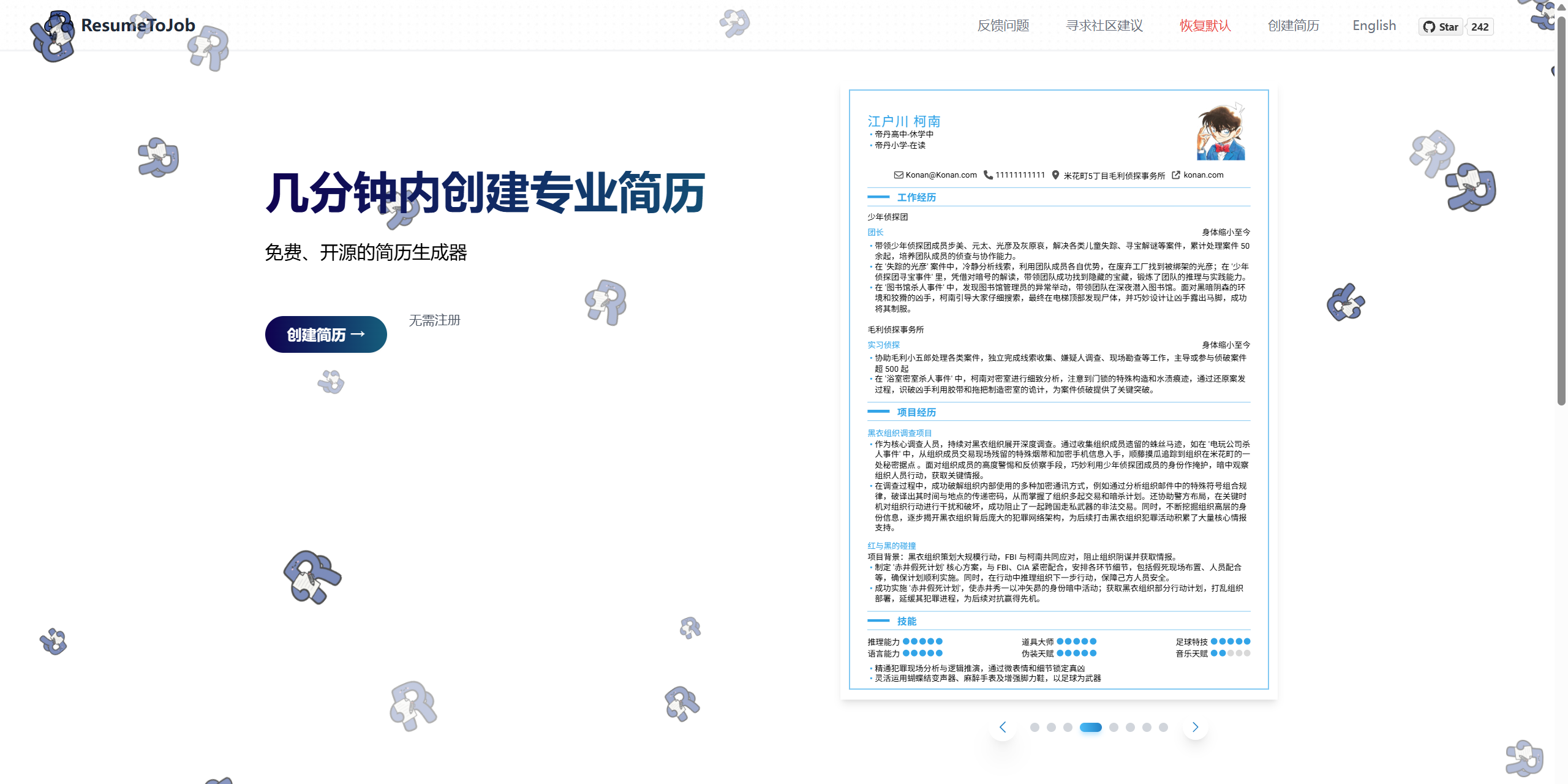Click the 项目经历 section heading
The width and height of the screenshot is (1568, 784).
(916, 412)
